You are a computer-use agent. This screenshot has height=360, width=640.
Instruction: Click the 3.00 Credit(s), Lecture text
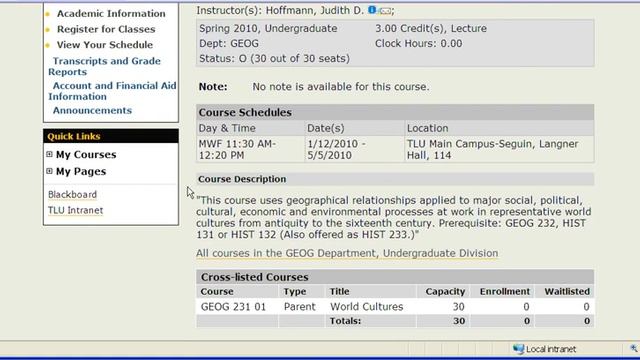(431, 29)
